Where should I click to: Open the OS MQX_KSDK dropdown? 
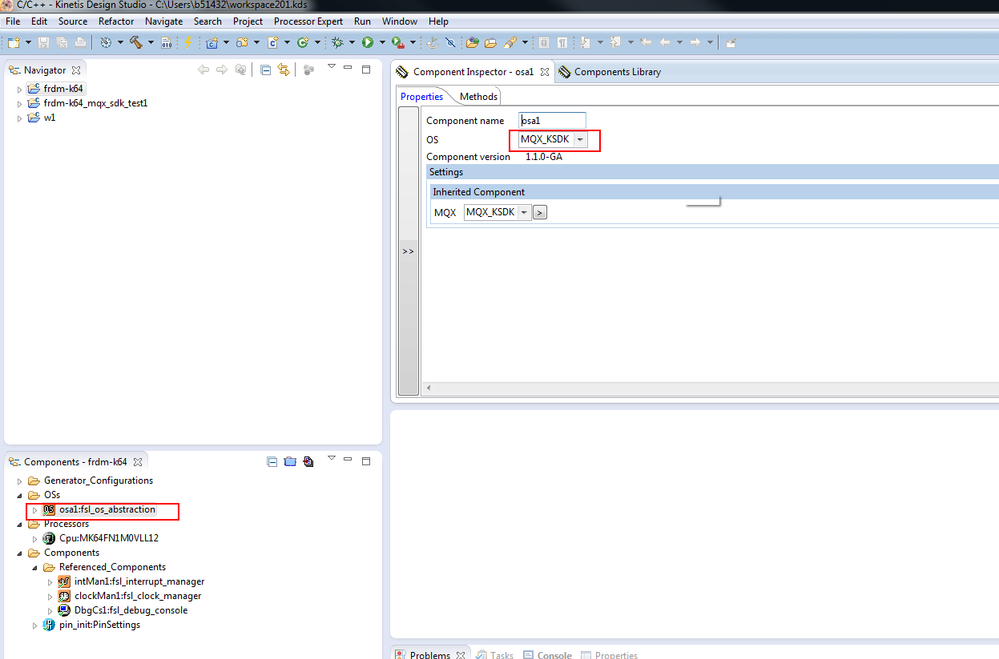click(580, 140)
